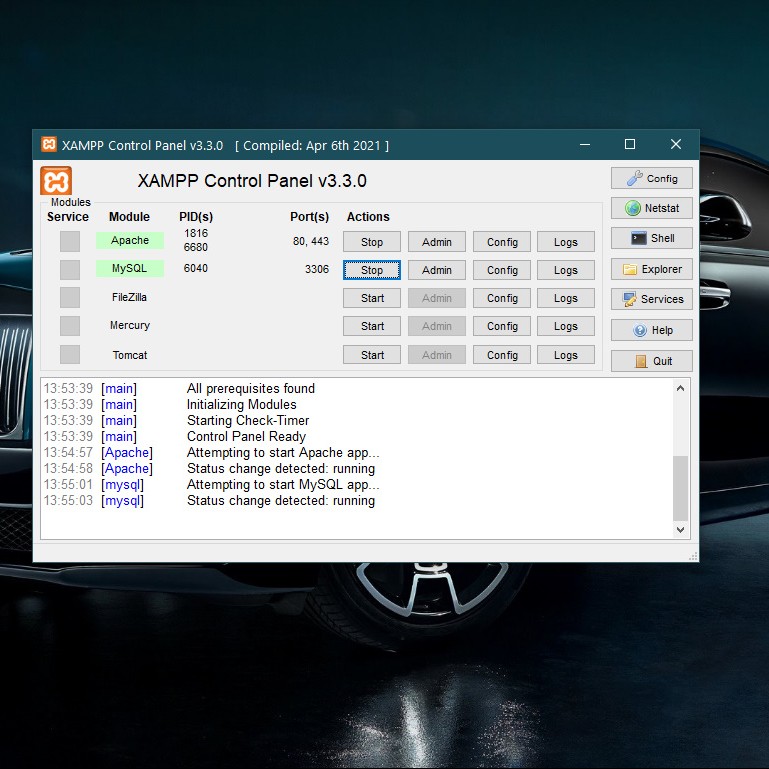Click Apache PID 1816

196,233
